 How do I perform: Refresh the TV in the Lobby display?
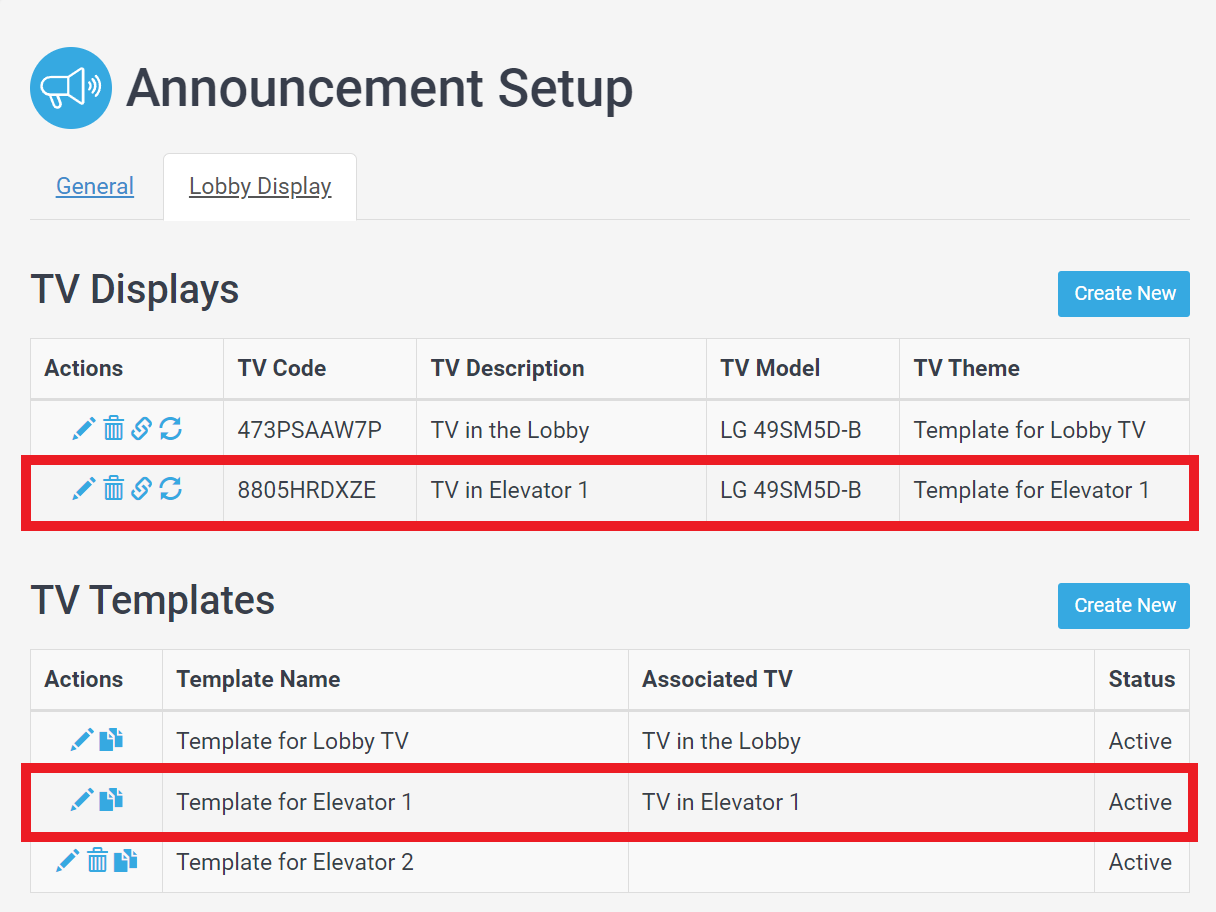[171, 430]
